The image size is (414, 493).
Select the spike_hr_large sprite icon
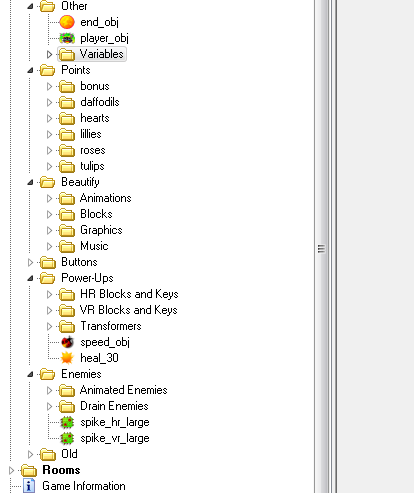[x=67, y=422]
